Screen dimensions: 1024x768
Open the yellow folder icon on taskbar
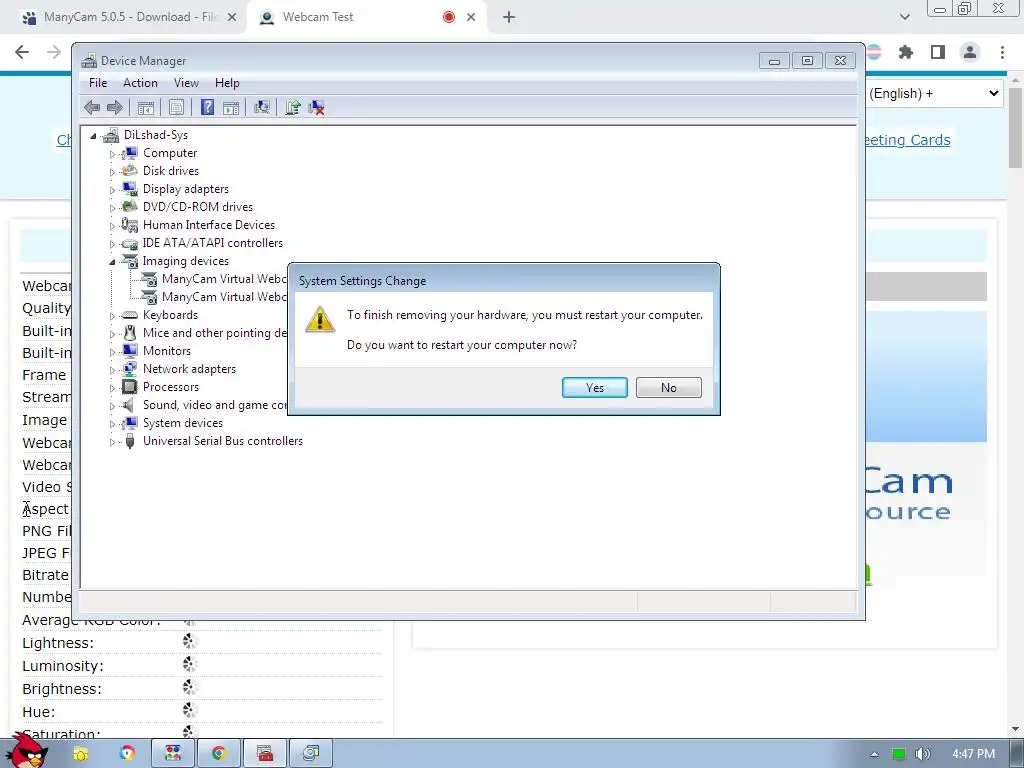click(80, 754)
